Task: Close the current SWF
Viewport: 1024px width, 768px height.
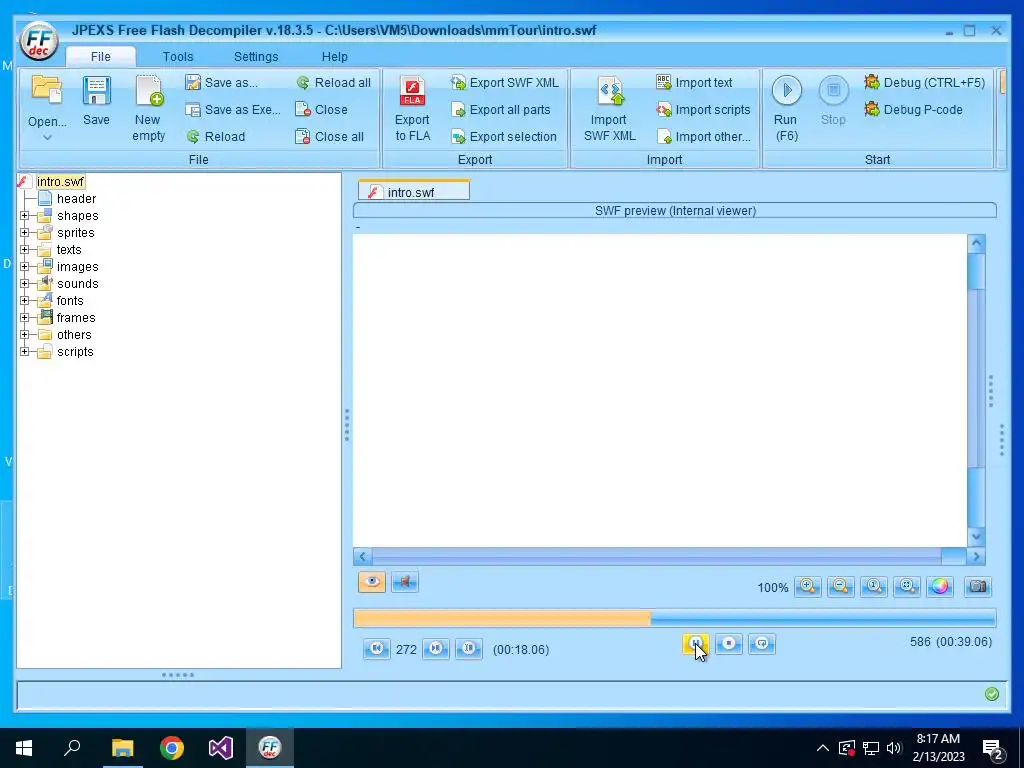Action: click(x=321, y=110)
